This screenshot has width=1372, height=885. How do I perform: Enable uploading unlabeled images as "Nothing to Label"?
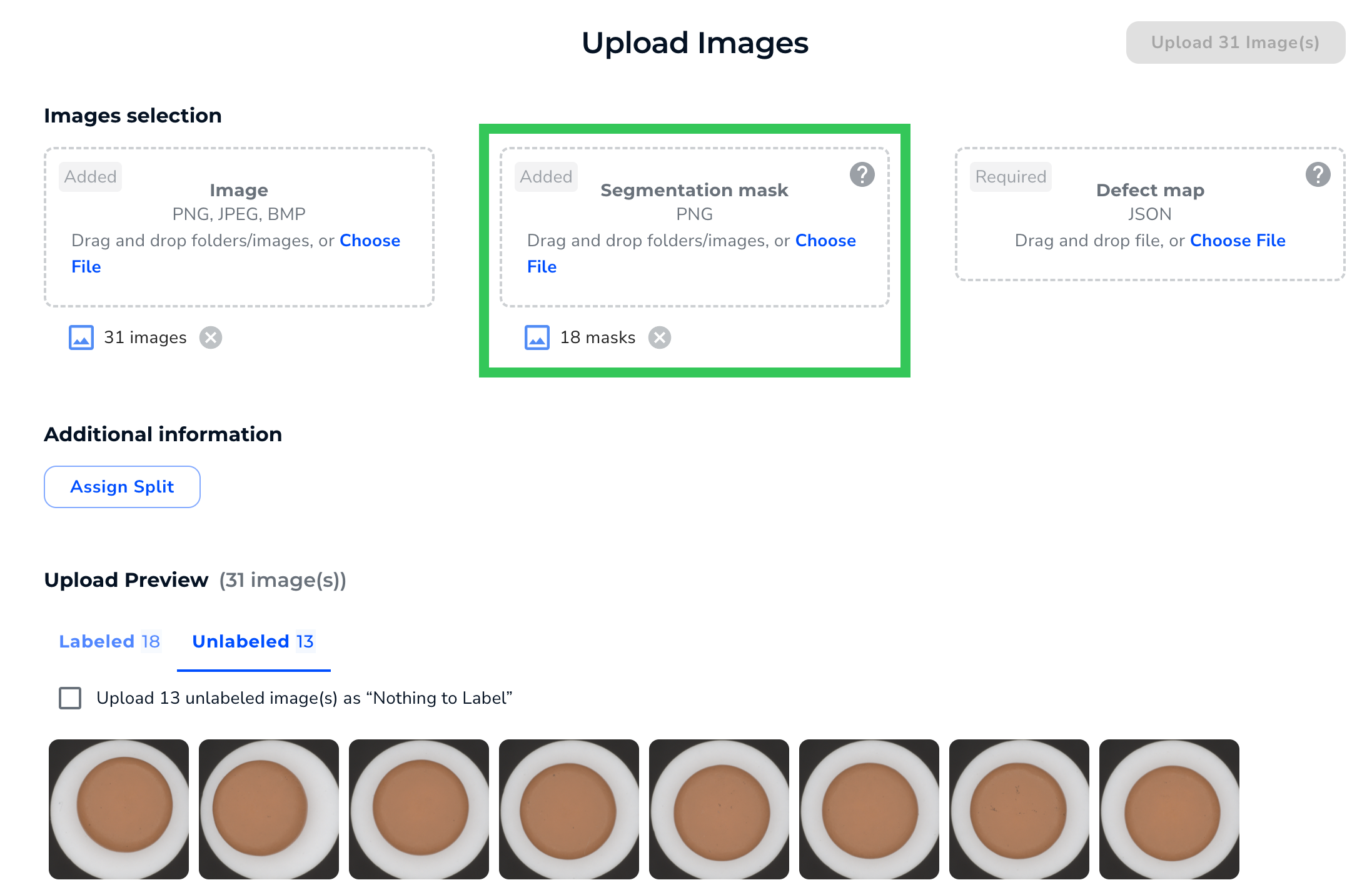coord(70,698)
